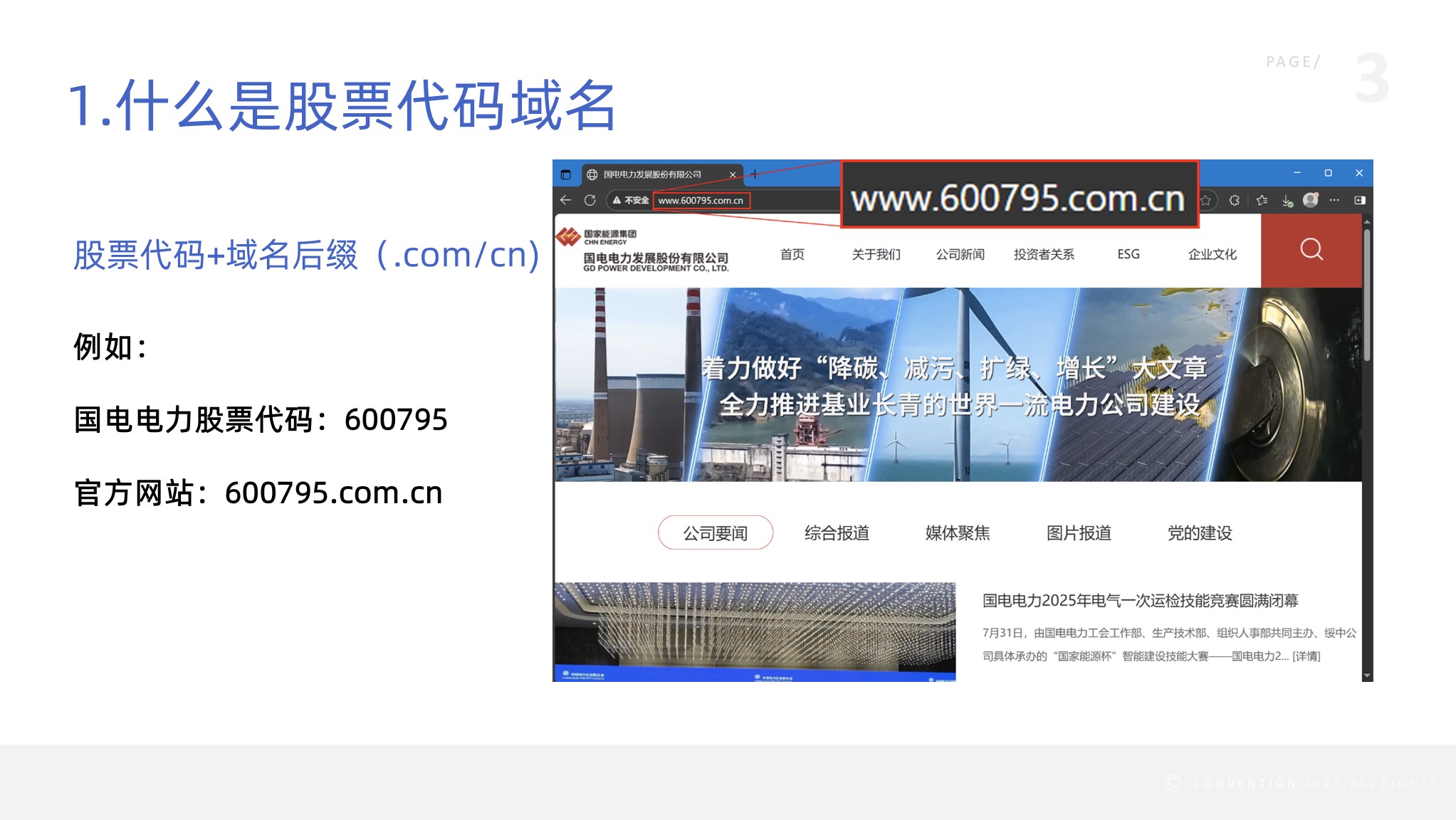Click the browser profile avatar
1456x820 pixels.
pyautogui.click(x=1311, y=200)
